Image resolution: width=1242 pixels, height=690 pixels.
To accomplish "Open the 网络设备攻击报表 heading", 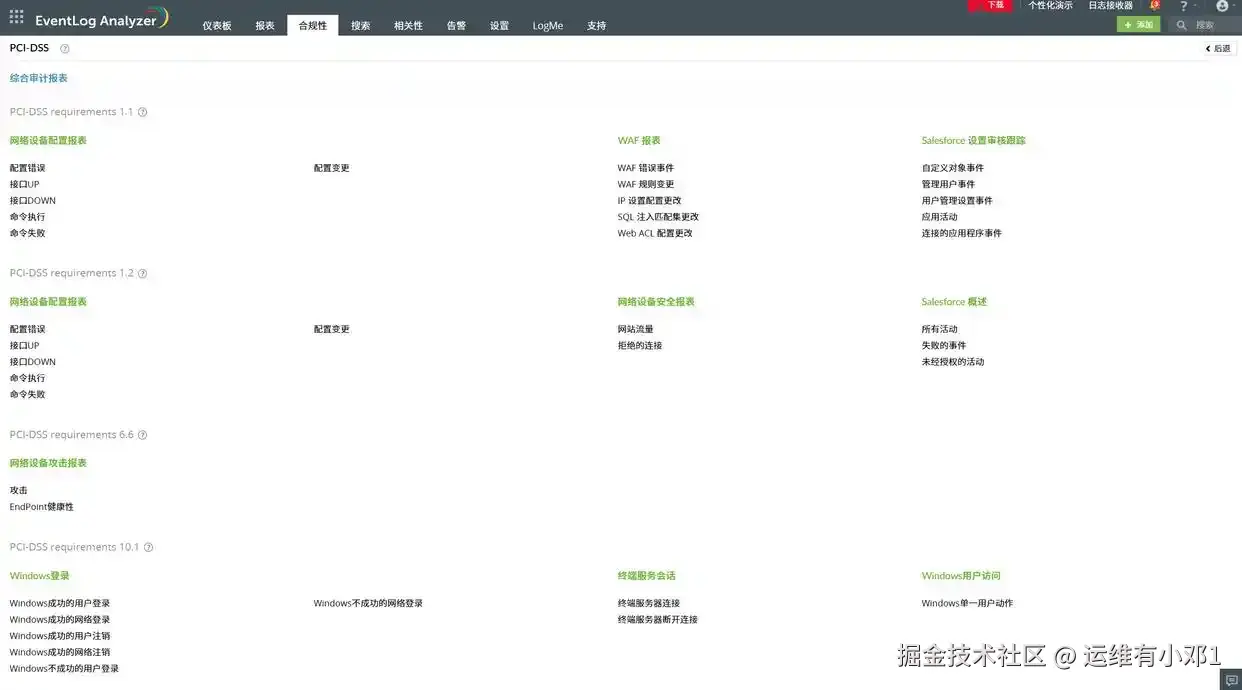I will click(48, 464).
